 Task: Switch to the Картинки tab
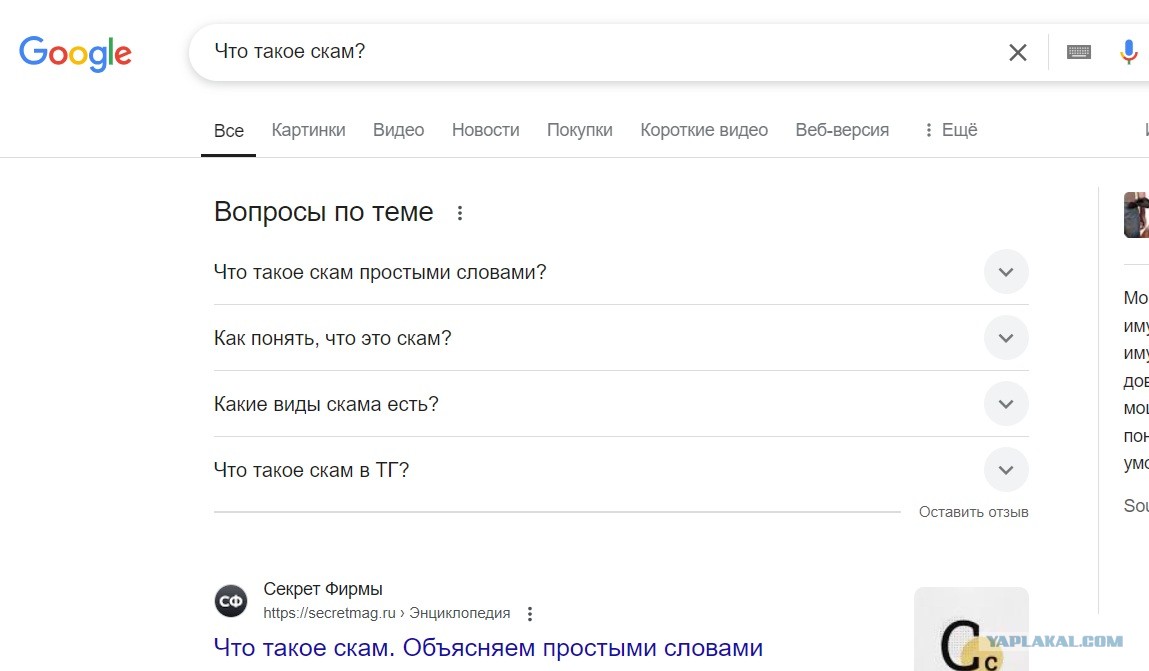[309, 130]
